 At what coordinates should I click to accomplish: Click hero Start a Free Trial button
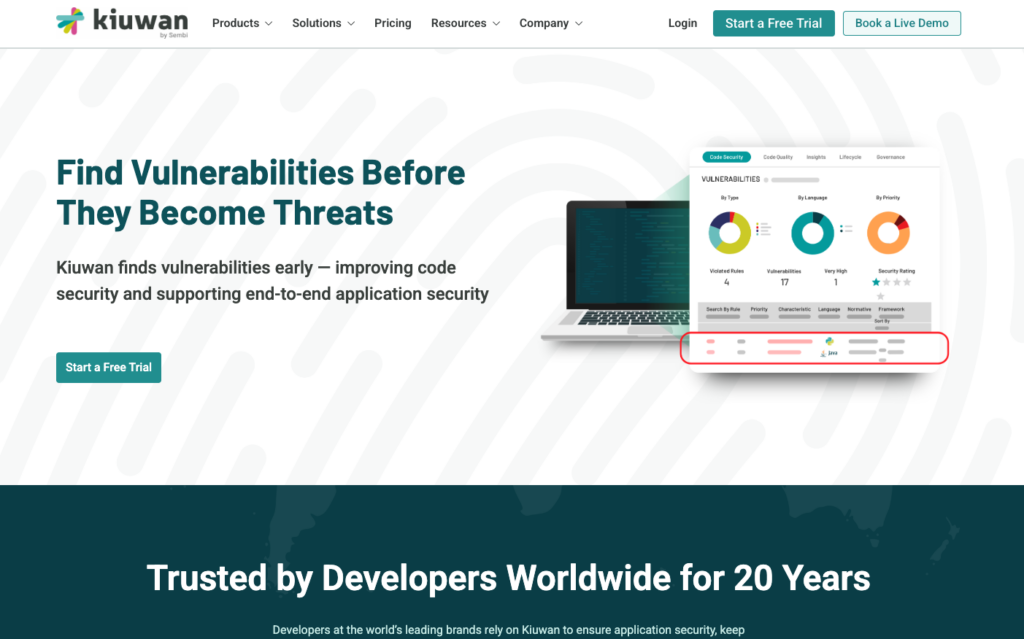pyautogui.click(x=108, y=367)
